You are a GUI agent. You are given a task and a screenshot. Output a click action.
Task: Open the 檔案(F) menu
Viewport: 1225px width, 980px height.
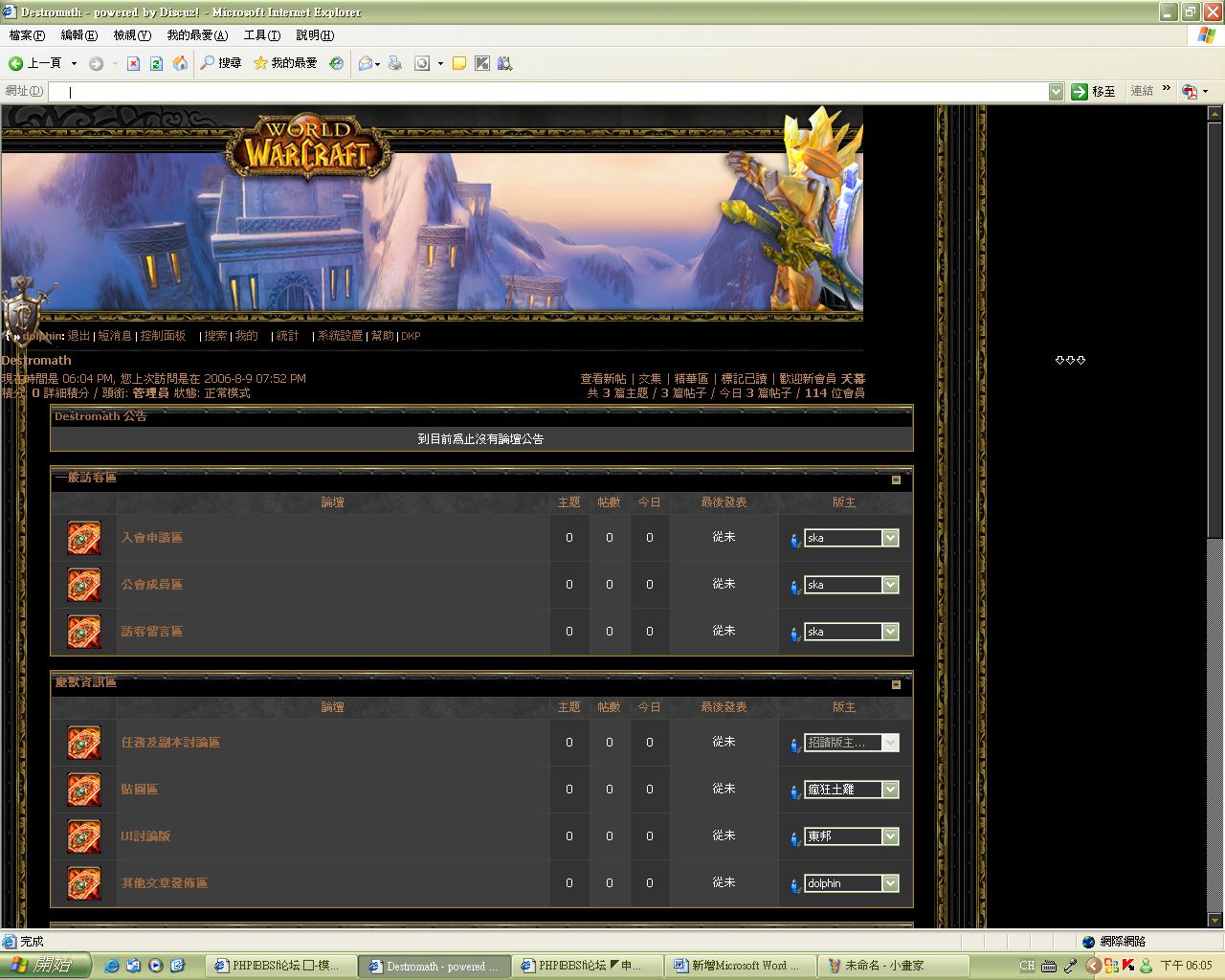click(27, 35)
